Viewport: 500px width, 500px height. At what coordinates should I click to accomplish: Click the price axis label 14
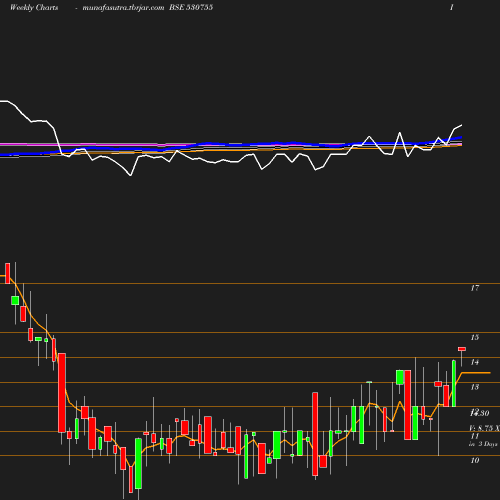(x=475, y=362)
